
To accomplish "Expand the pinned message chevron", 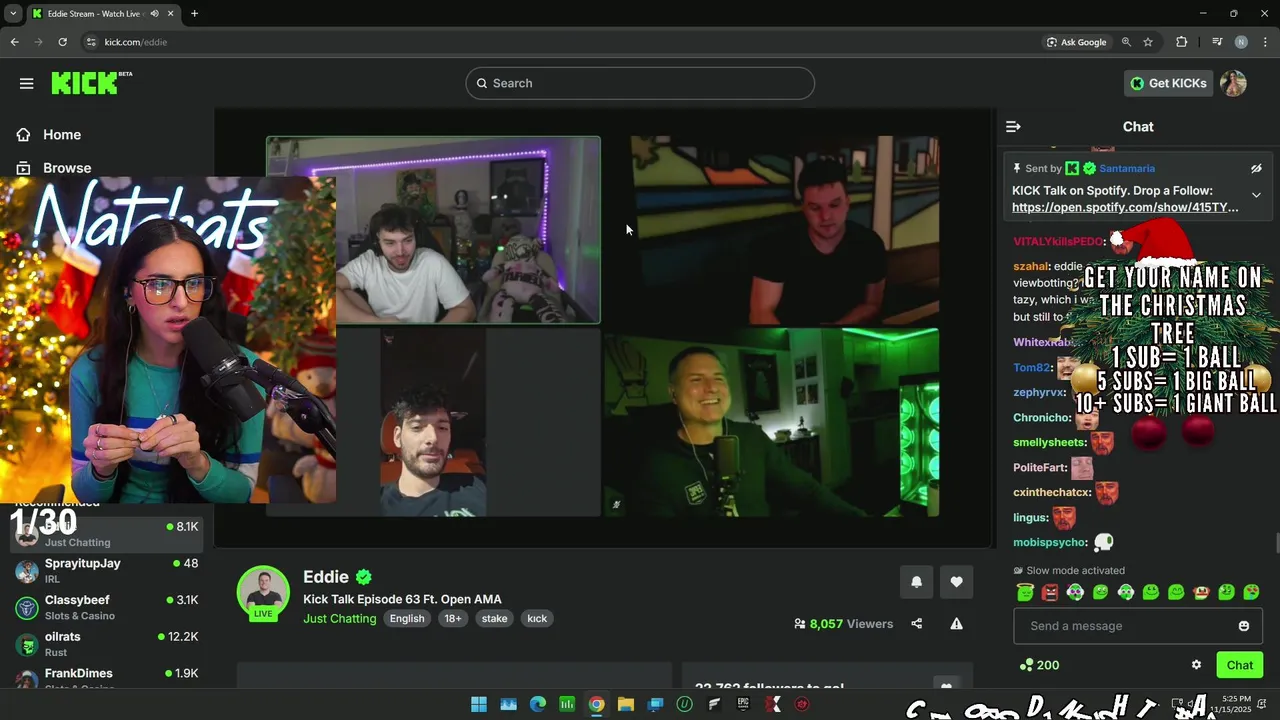I will pos(1256,195).
